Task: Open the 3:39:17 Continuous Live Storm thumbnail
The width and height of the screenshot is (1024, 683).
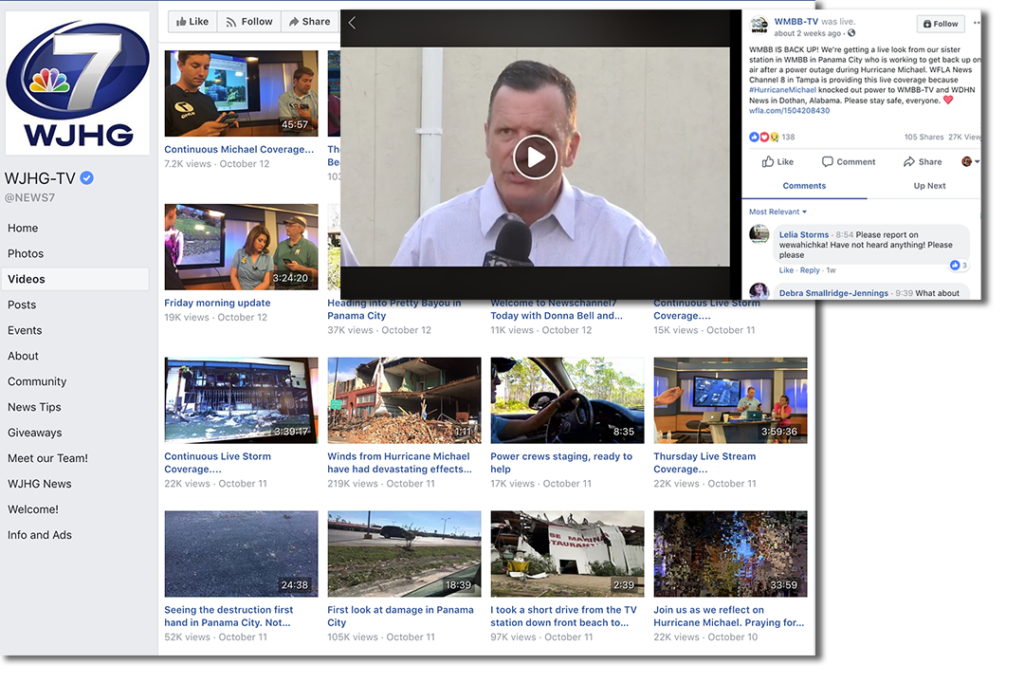Action: tap(241, 400)
